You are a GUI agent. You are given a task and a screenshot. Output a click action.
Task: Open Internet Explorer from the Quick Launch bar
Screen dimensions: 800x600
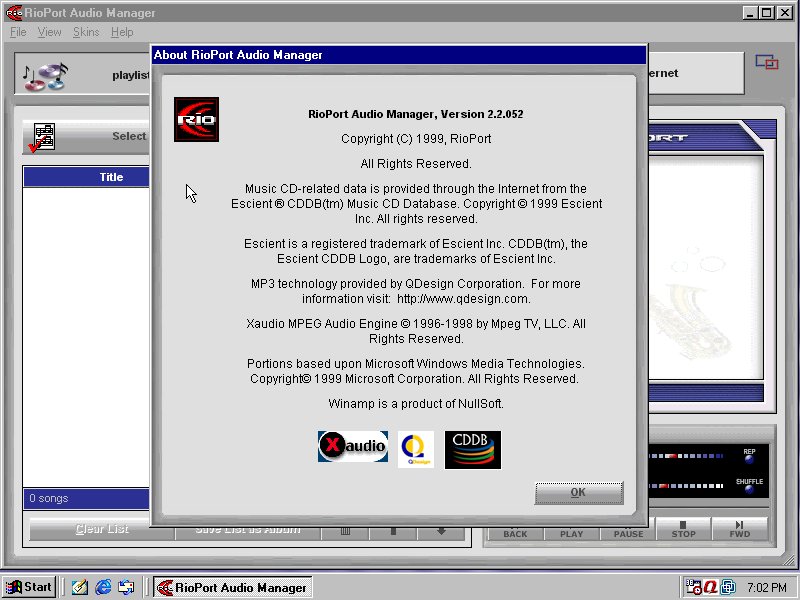click(x=103, y=587)
